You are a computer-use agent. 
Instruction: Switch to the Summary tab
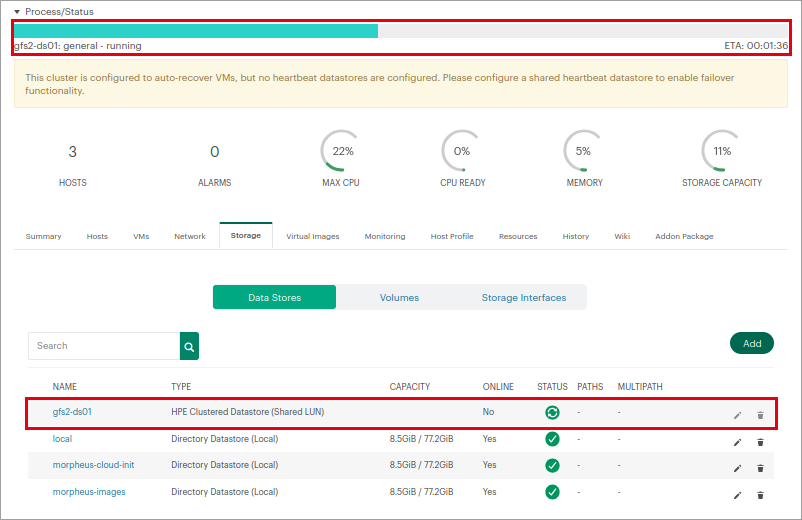point(43,236)
